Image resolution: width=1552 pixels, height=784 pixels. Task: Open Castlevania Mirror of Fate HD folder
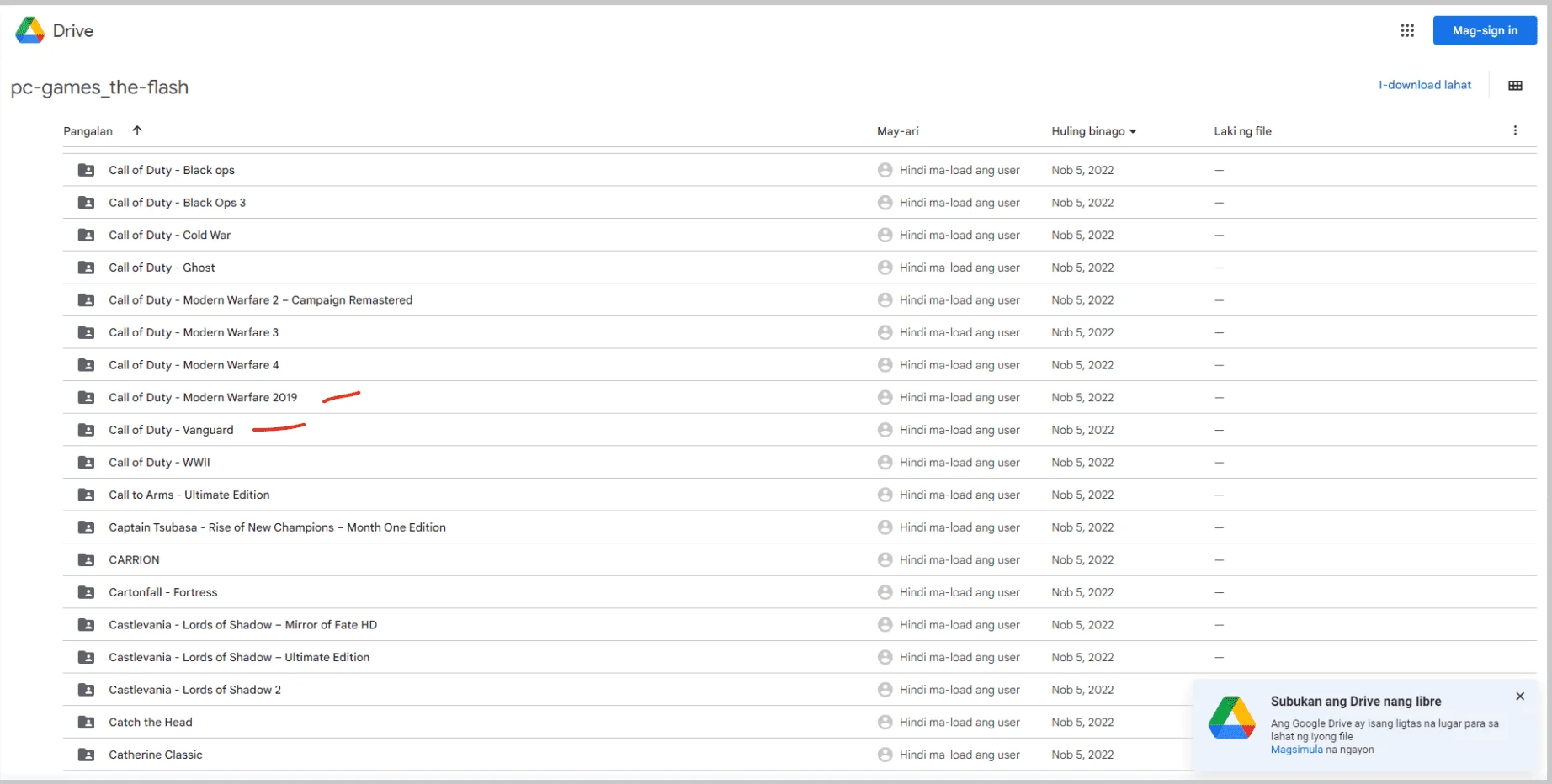pos(242,625)
